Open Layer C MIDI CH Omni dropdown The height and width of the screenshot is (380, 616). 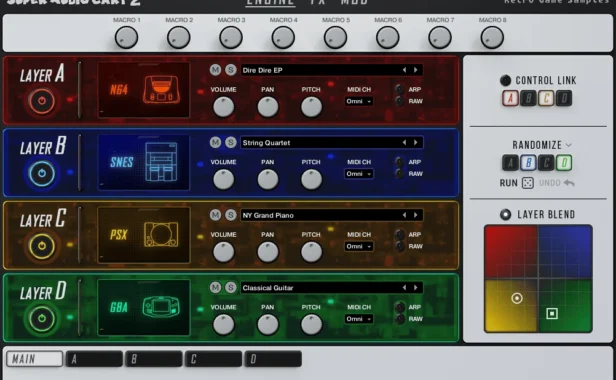click(x=359, y=246)
